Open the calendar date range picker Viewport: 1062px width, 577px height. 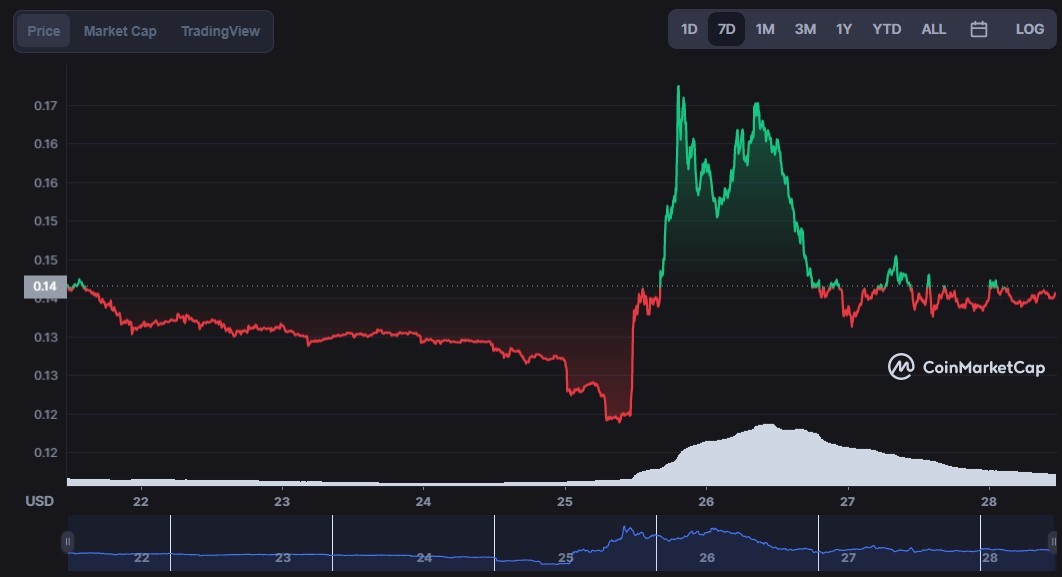click(978, 29)
